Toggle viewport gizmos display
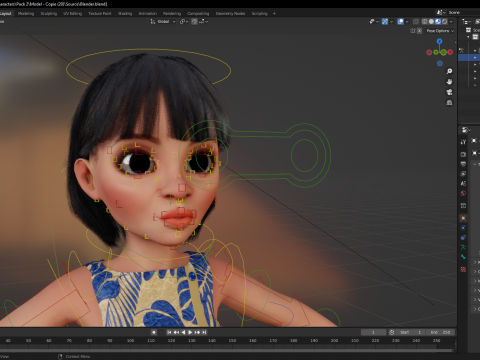The image size is (480, 360). click(385, 22)
